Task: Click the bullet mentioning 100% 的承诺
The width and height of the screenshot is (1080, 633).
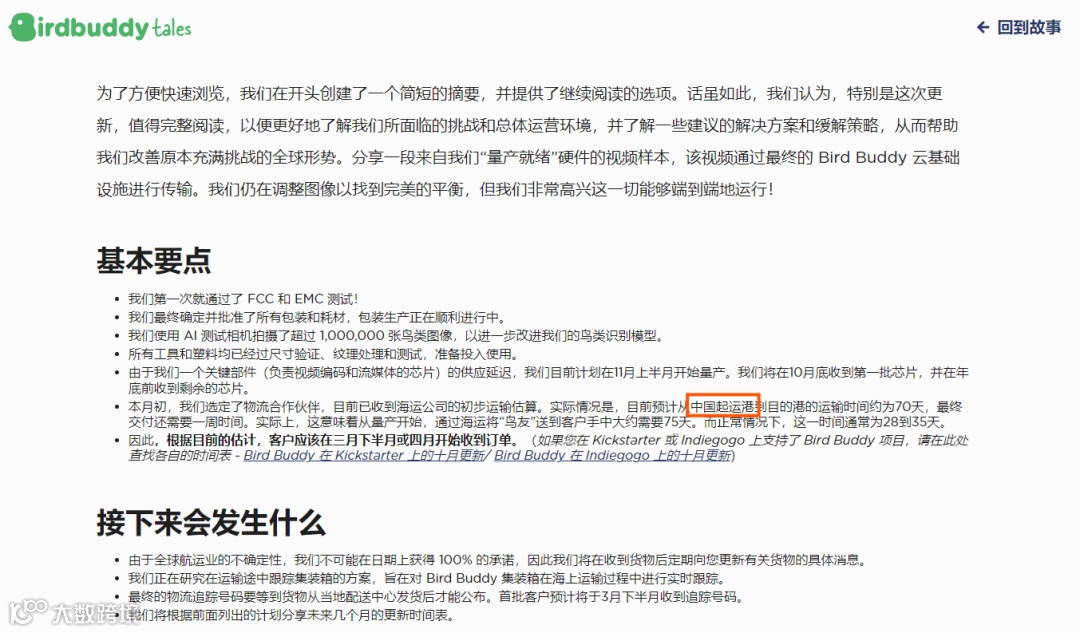Action: click(497, 560)
